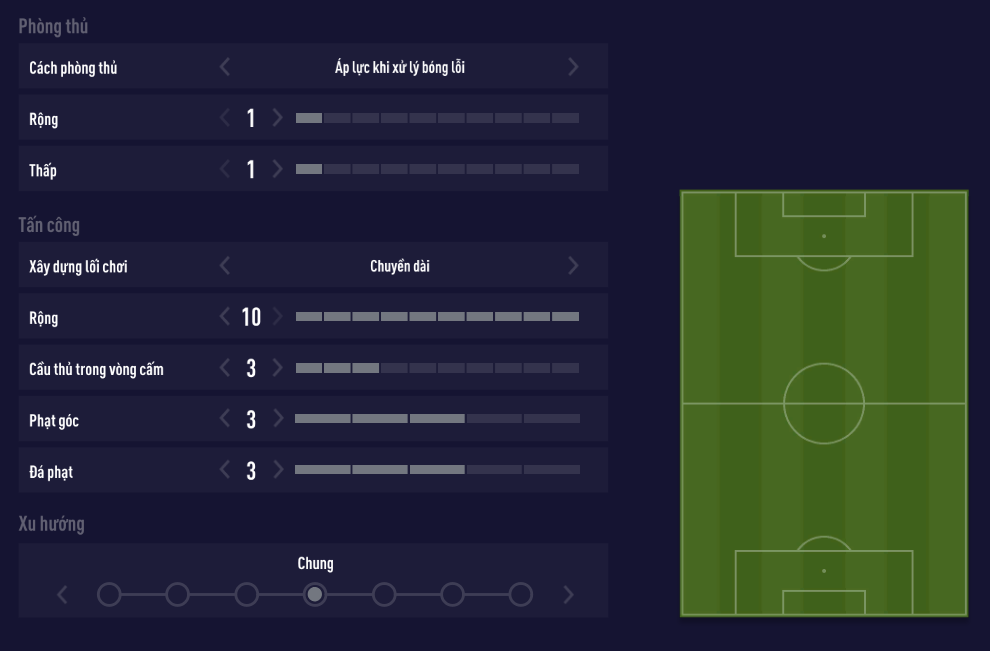
Task: Decrease Đá phạt value with left arrow
Action: click(225, 471)
